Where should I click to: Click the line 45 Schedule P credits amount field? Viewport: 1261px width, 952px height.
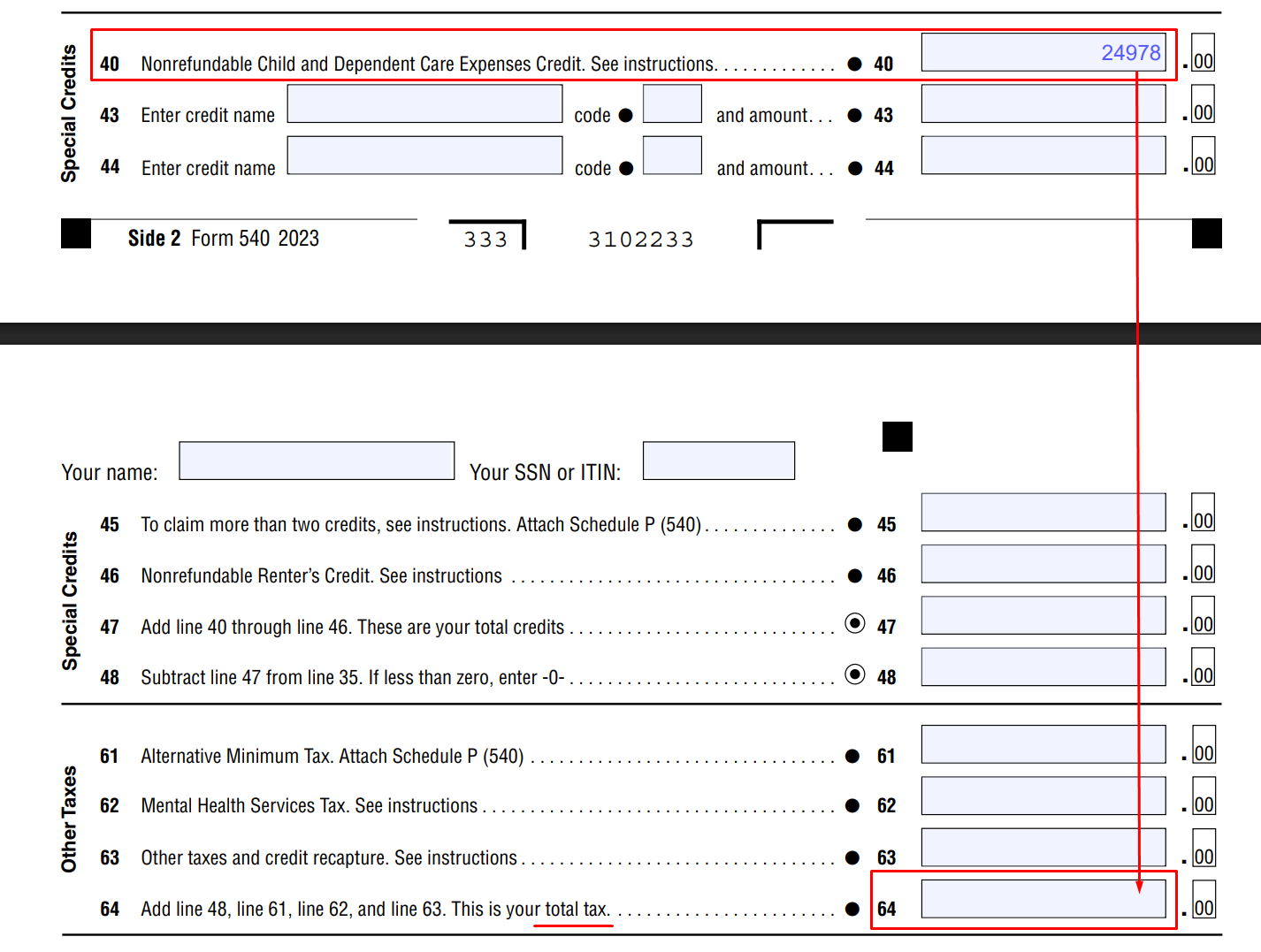point(1043,512)
